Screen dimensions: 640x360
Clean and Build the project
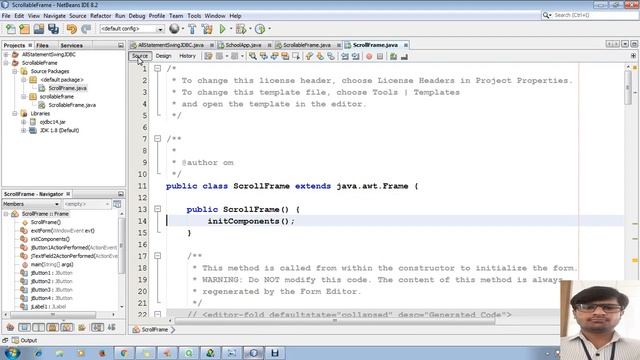tap(207, 29)
